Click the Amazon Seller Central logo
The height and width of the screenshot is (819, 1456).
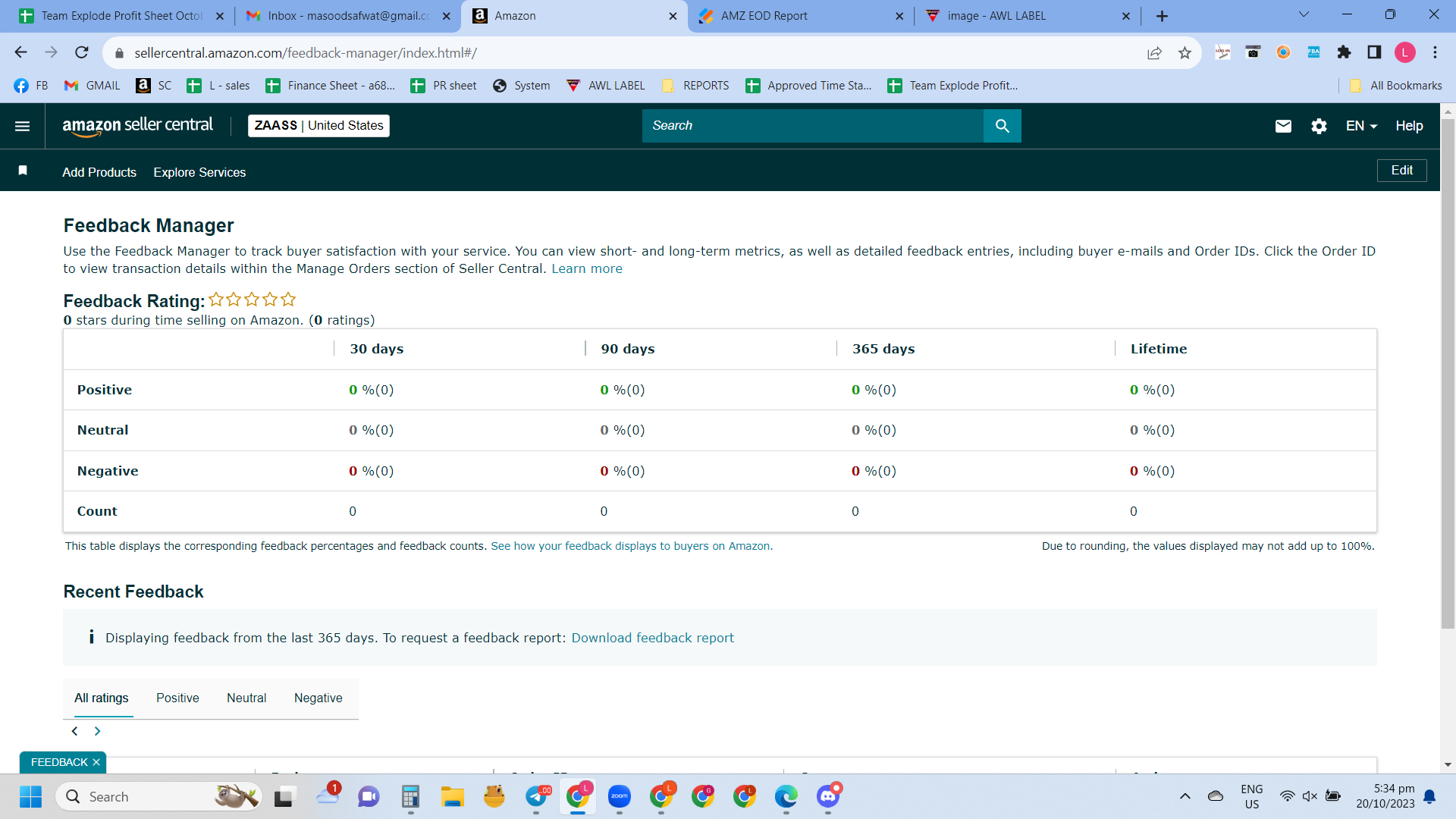[x=137, y=126]
